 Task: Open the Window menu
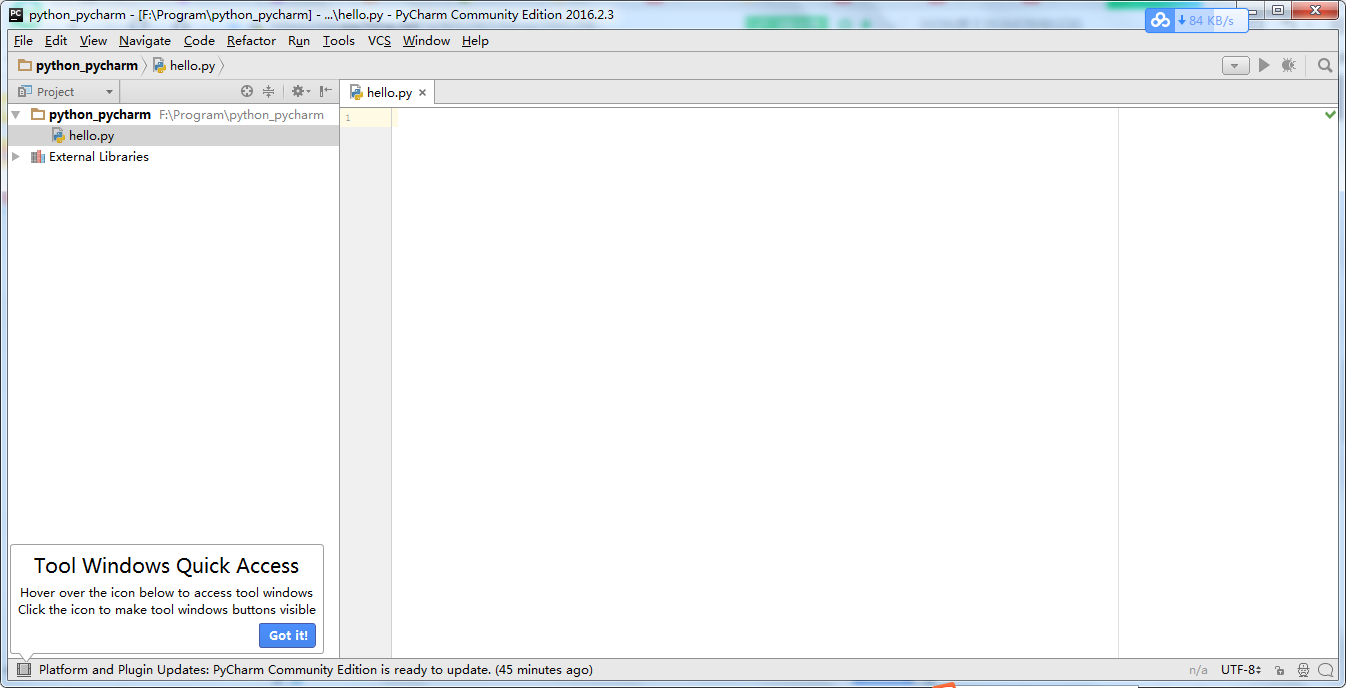[x=426, y=41]
